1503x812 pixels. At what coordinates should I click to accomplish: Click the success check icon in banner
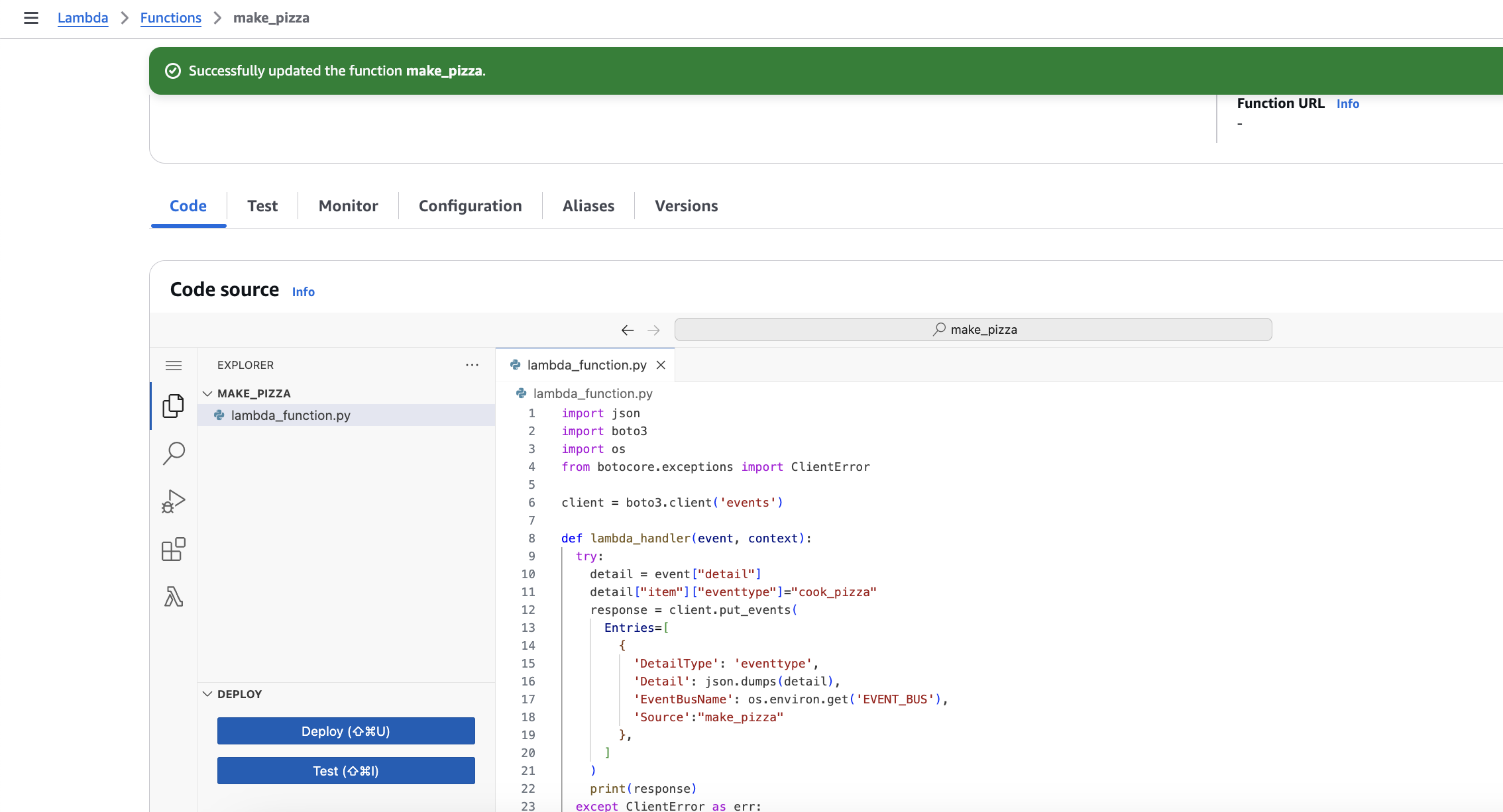[x=173, y=71]
